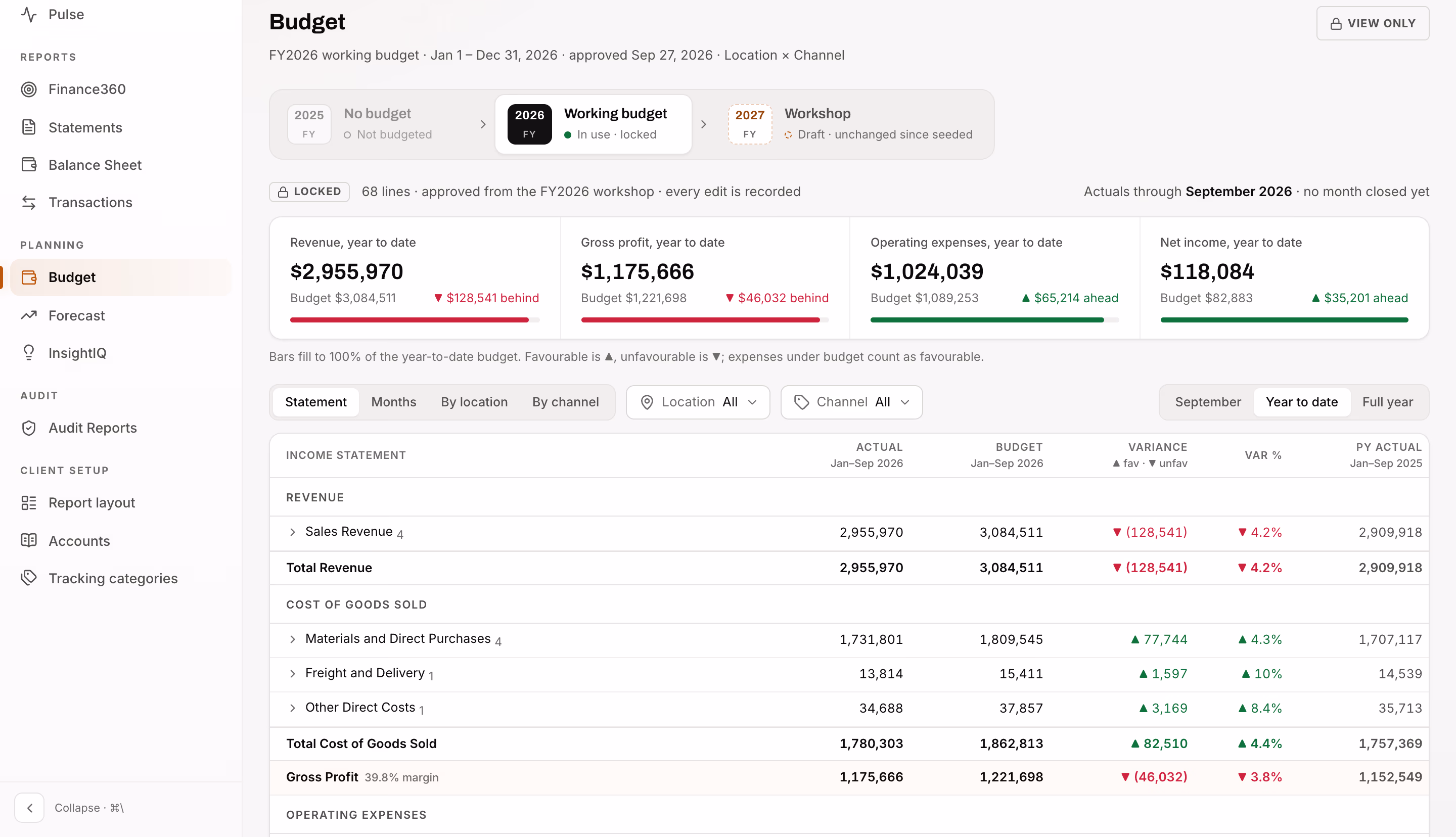Click the Budget wallet icon in sidebar
The image size is (1456, 837).
[x=29, y=277]
